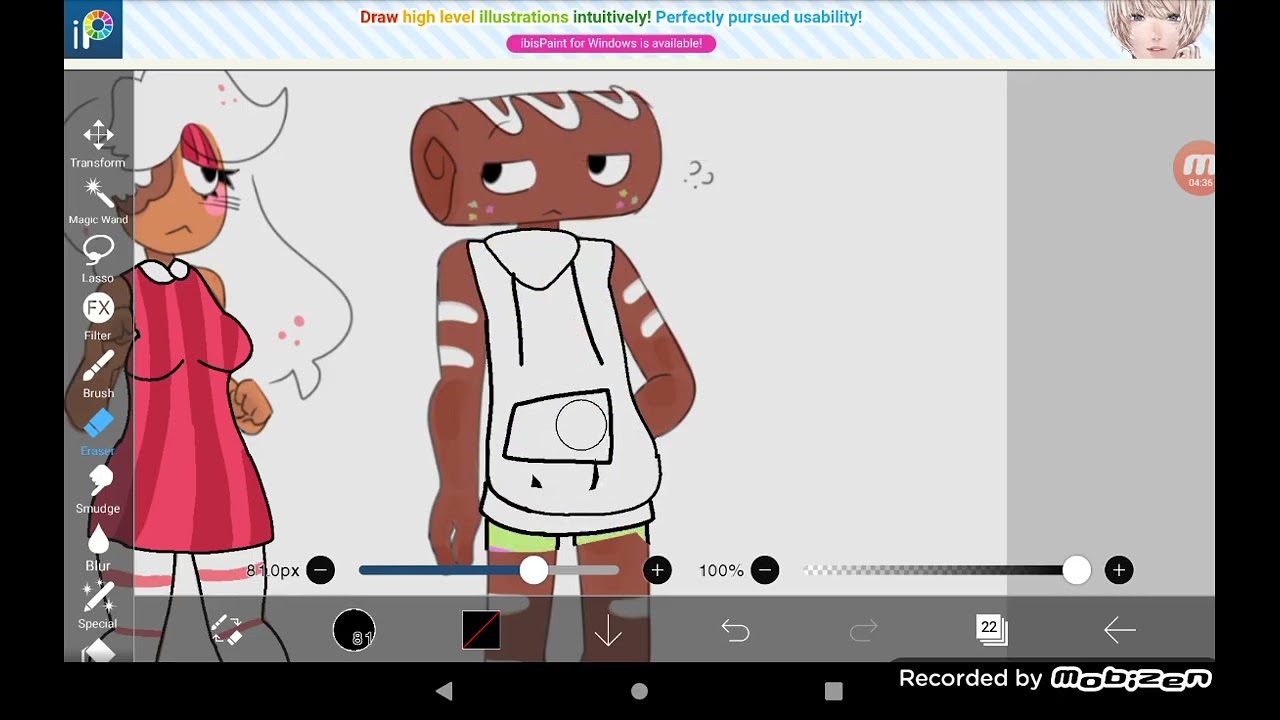Select the Lasso tool
The image size is (1280, 720).
tap(98, 259)
